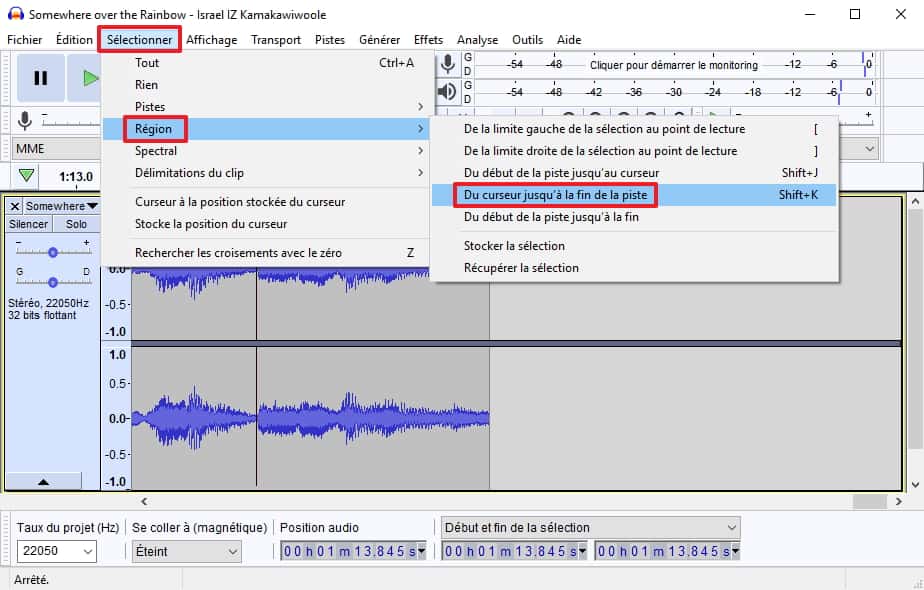The width and height of the screenshot is (924, 590).
Task: Open the Transport menu
Action: [x=275, y=39]
